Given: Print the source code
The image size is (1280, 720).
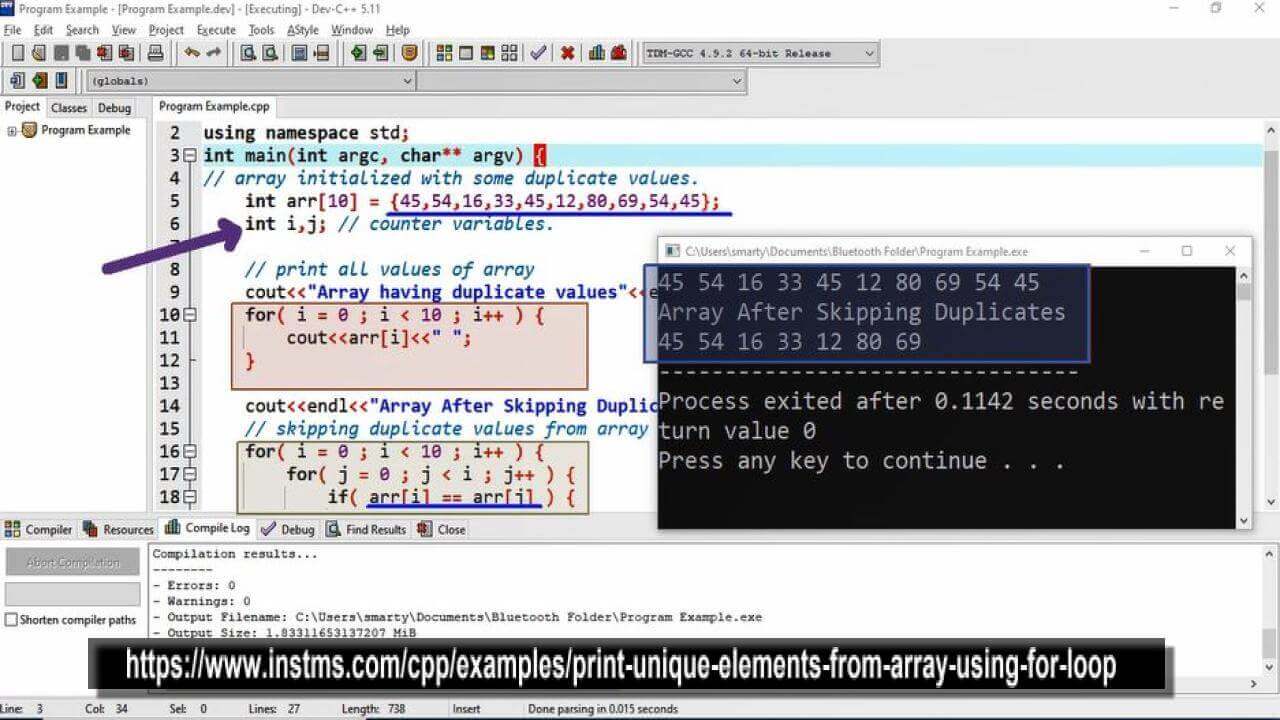Looking at the screenshot, I should pos(155,53).
